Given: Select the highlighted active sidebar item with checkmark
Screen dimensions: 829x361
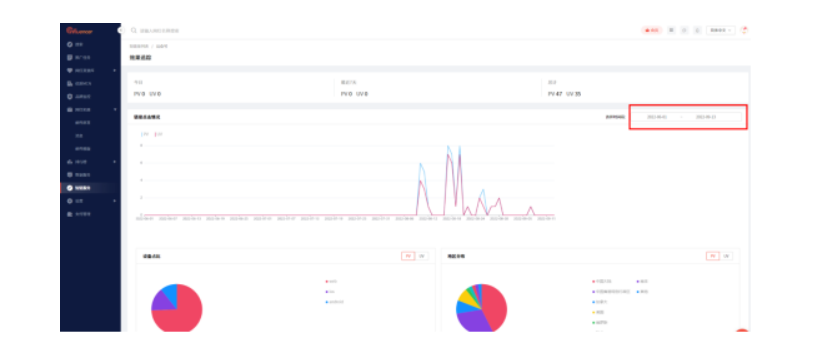Looking at the screenshot, I should 90,188.
